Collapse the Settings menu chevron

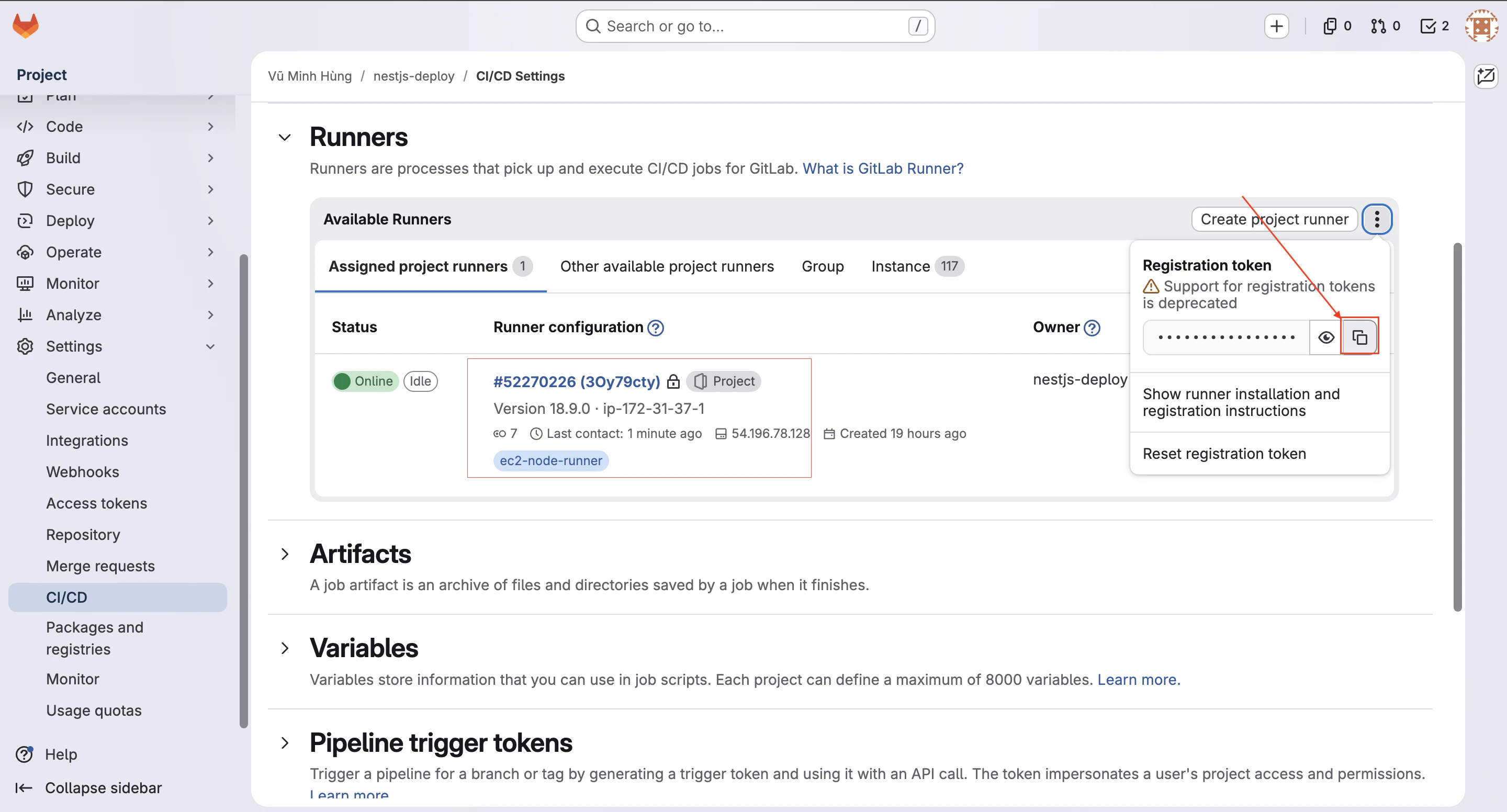210,346
